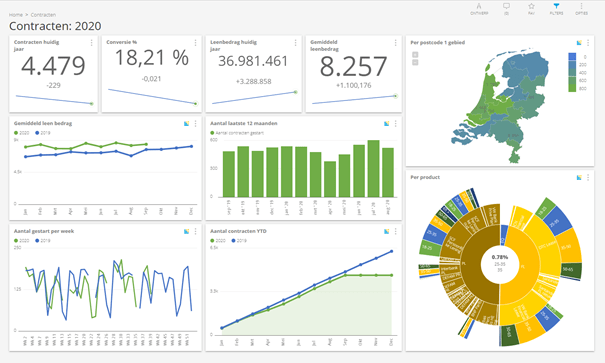Click chart type icon on Aantal laatste 12 maanden
Screen dimensions: 605x363
tap(387, 123)
